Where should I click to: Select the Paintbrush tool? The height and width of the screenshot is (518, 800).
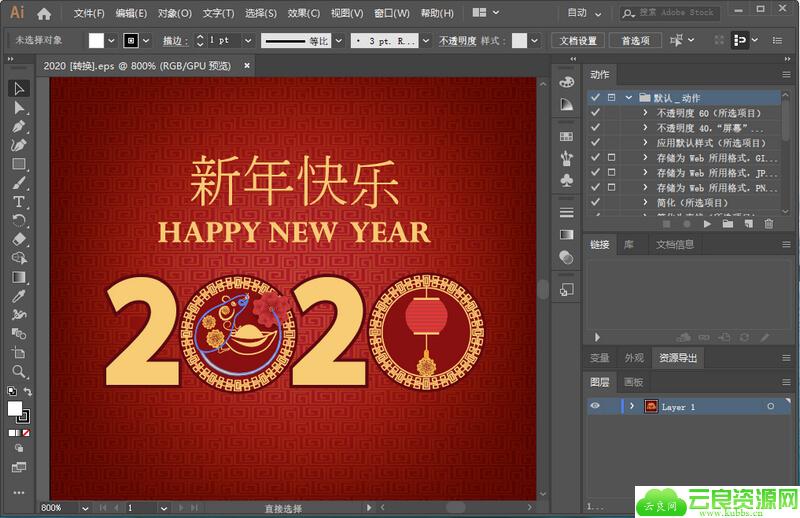(x=19, y=183)
